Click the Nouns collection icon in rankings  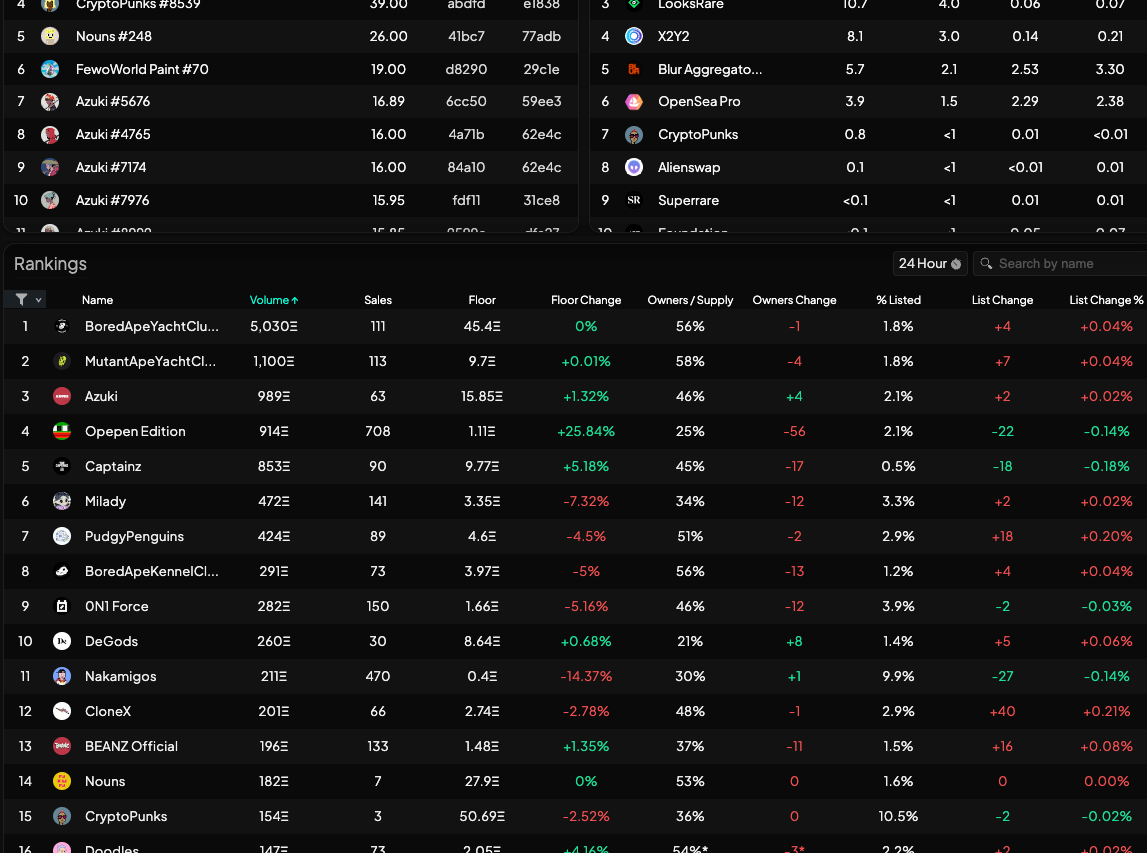[x=61, y=781]
